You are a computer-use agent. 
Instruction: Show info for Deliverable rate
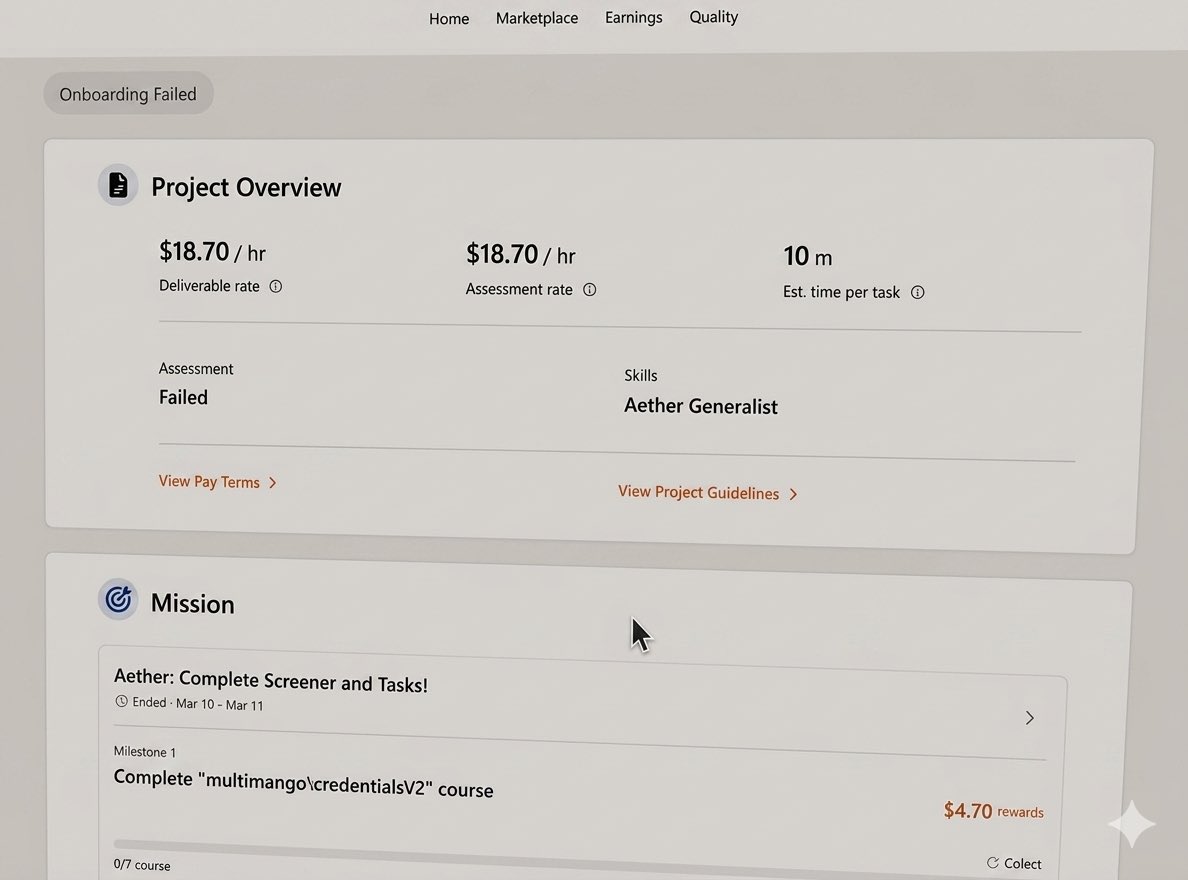pyautogui.click(x=276, y=287)
